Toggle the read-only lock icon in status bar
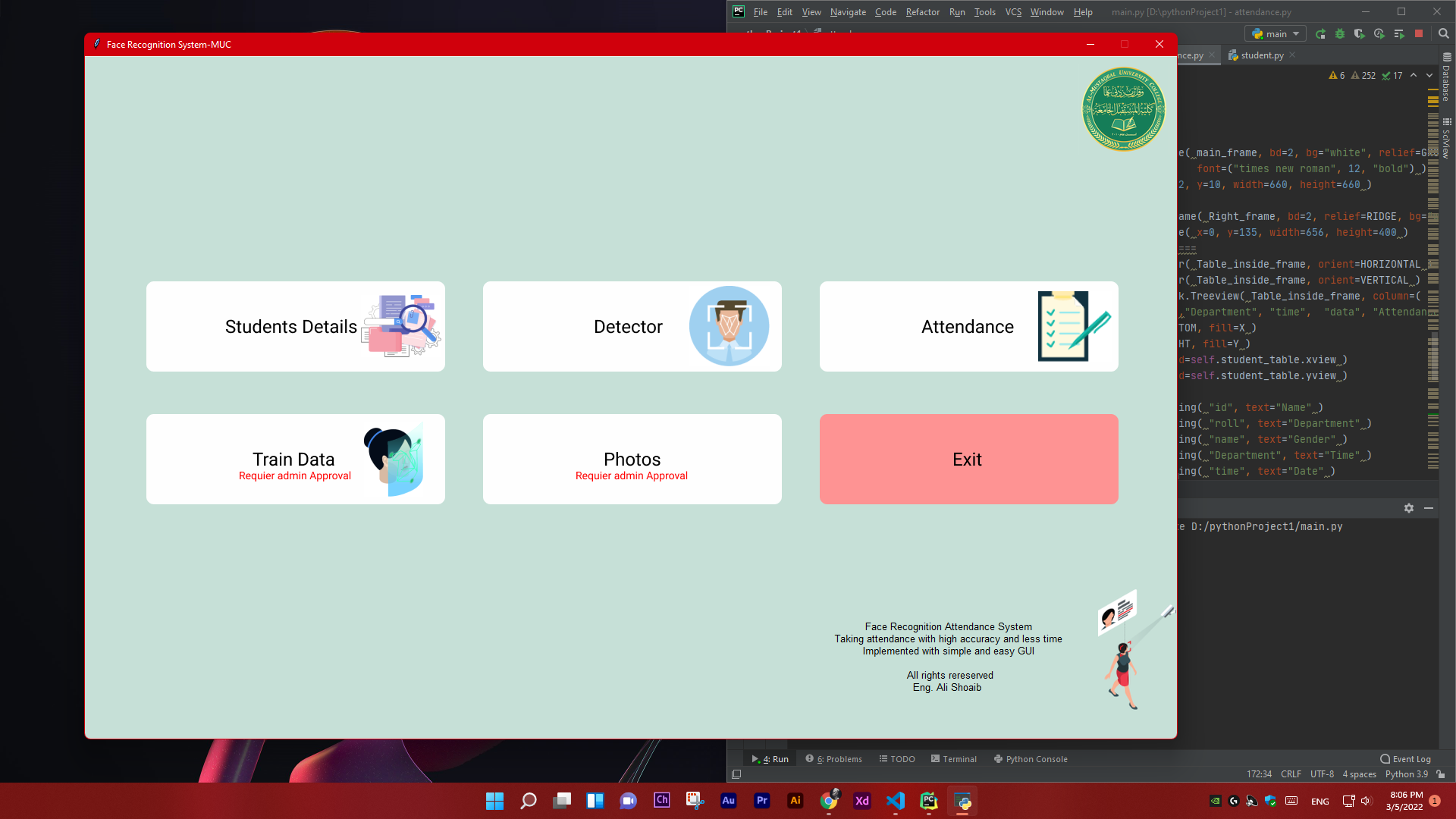Viewport: 1456px width, 819px height. [1441, 774]
